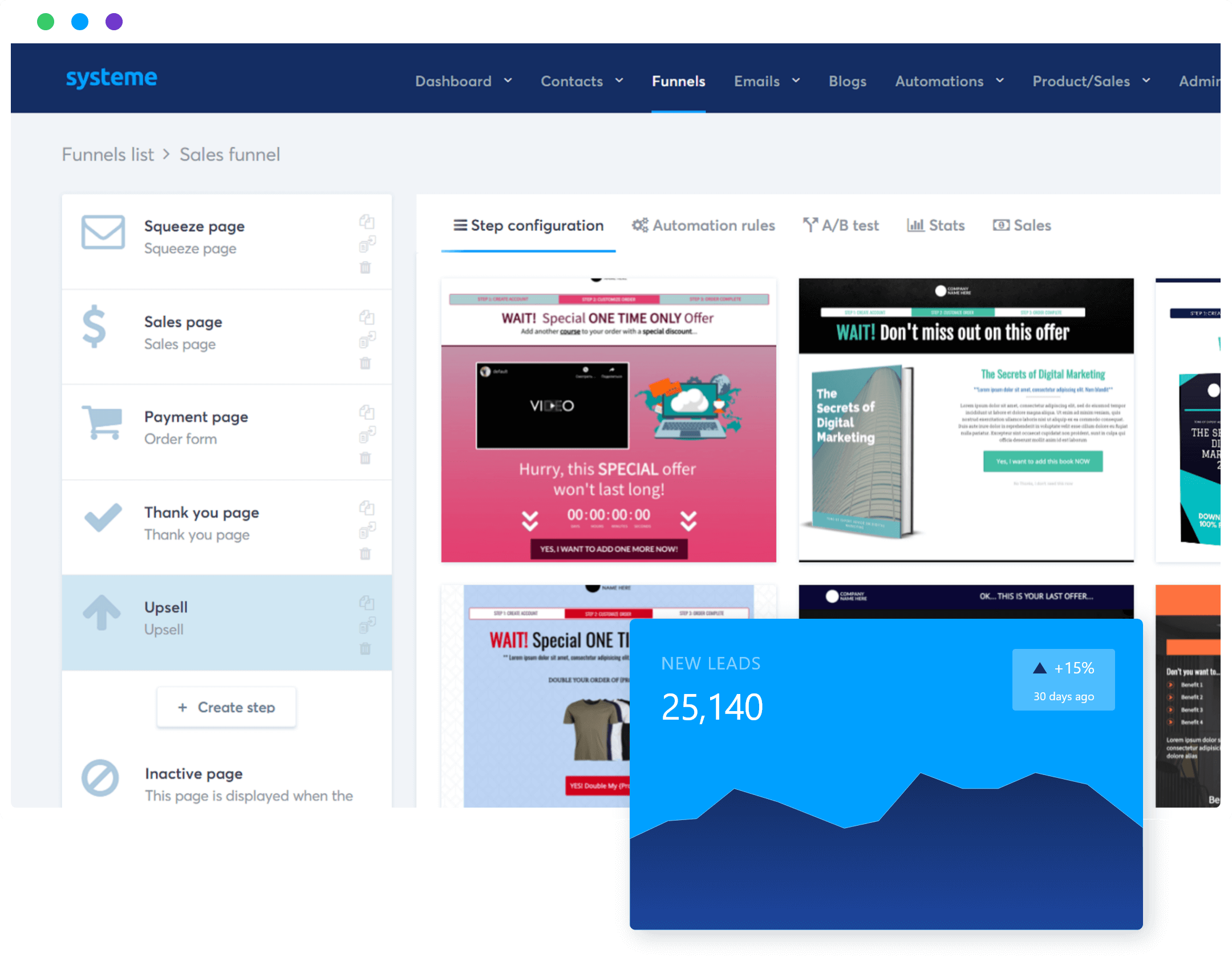The width and height of the screenshot is (1232, 970).
Task: Click the Create step button
Action: [x=227, y=707]
